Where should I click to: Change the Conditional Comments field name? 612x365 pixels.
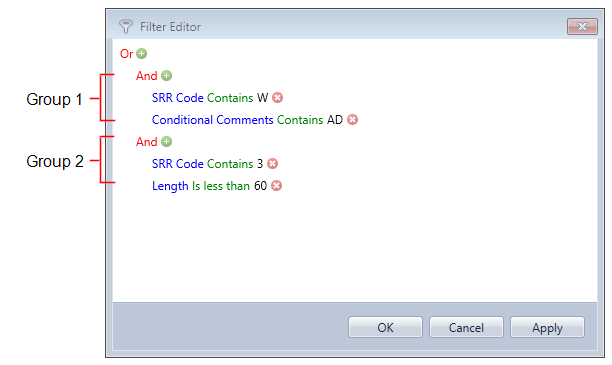[x=212, y=120]
